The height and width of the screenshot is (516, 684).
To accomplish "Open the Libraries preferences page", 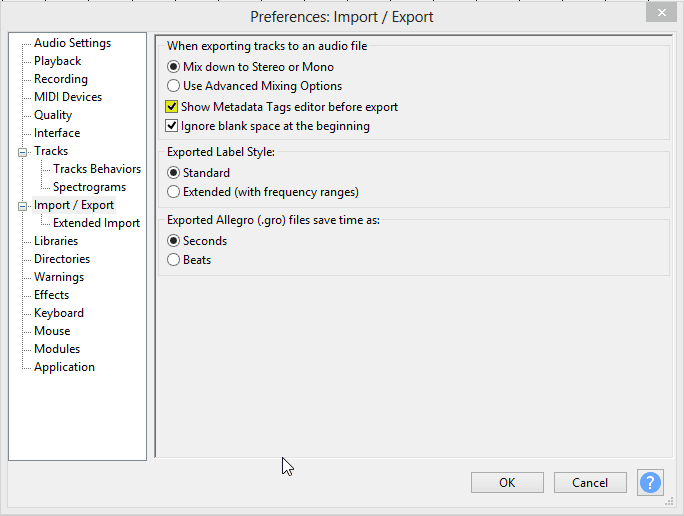I will point(56,241).
